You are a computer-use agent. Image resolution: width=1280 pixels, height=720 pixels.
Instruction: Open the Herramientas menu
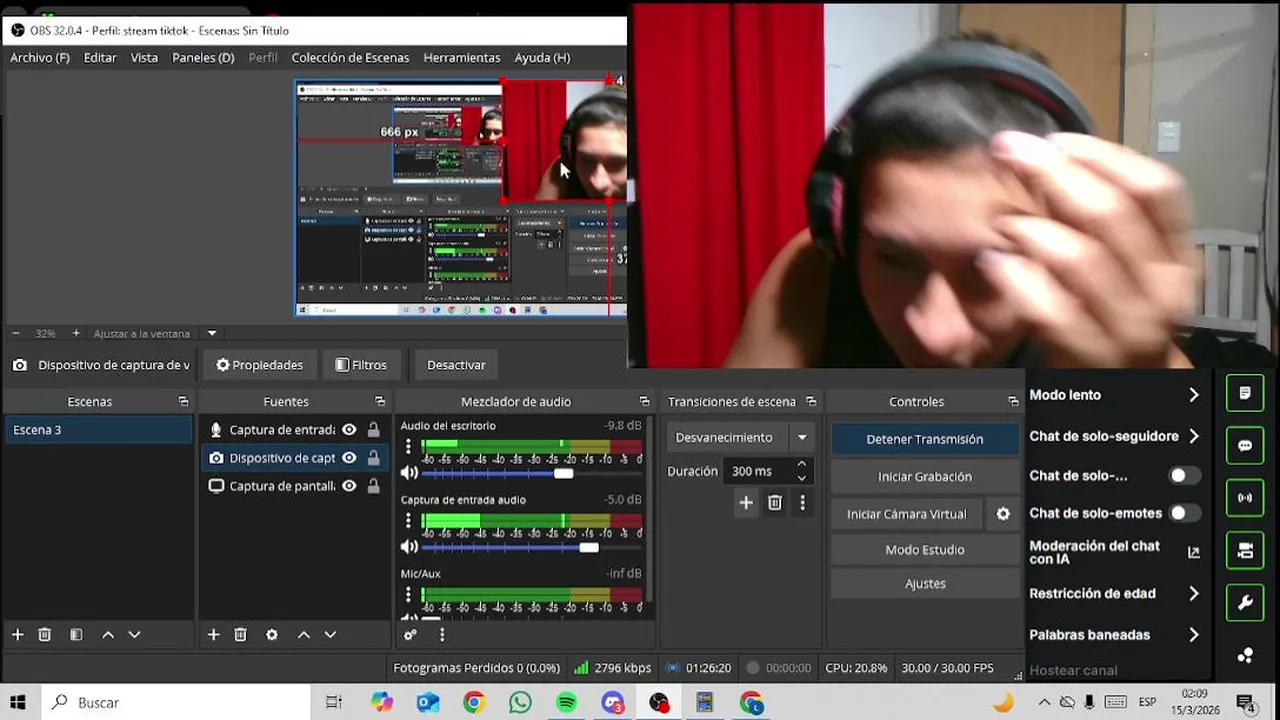click(462, 58)
